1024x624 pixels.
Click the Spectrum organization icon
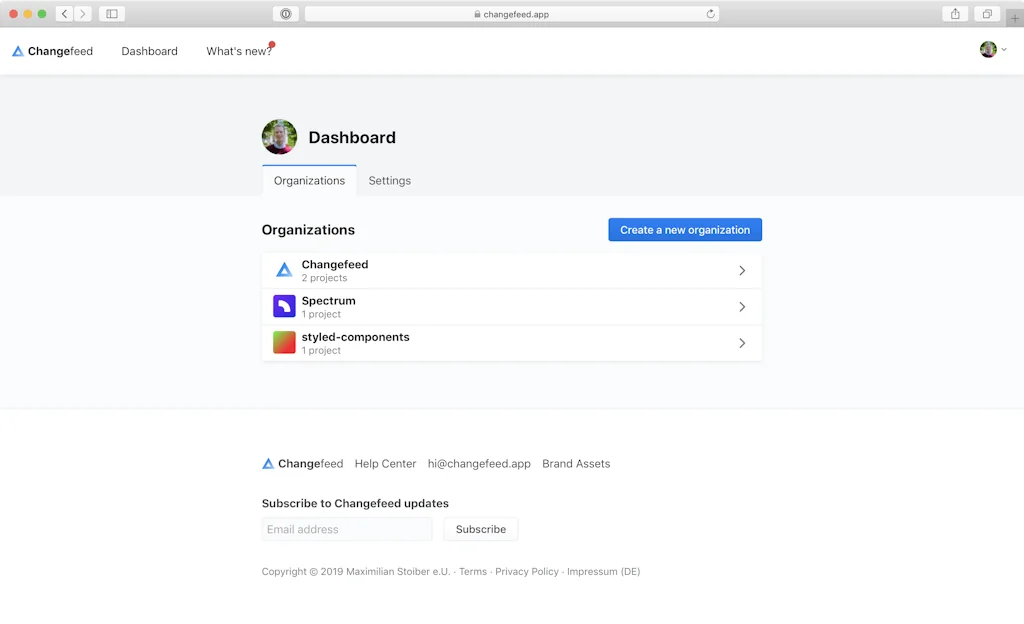[x=283, y=306]
